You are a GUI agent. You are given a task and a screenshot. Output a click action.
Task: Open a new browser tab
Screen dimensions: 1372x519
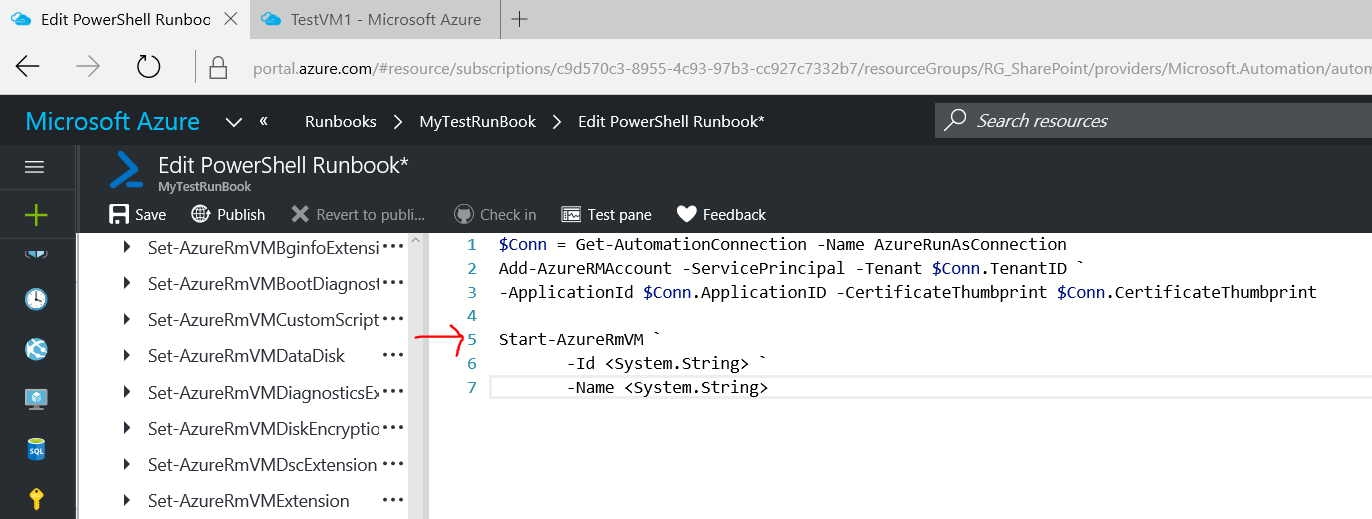click(520, 19)
